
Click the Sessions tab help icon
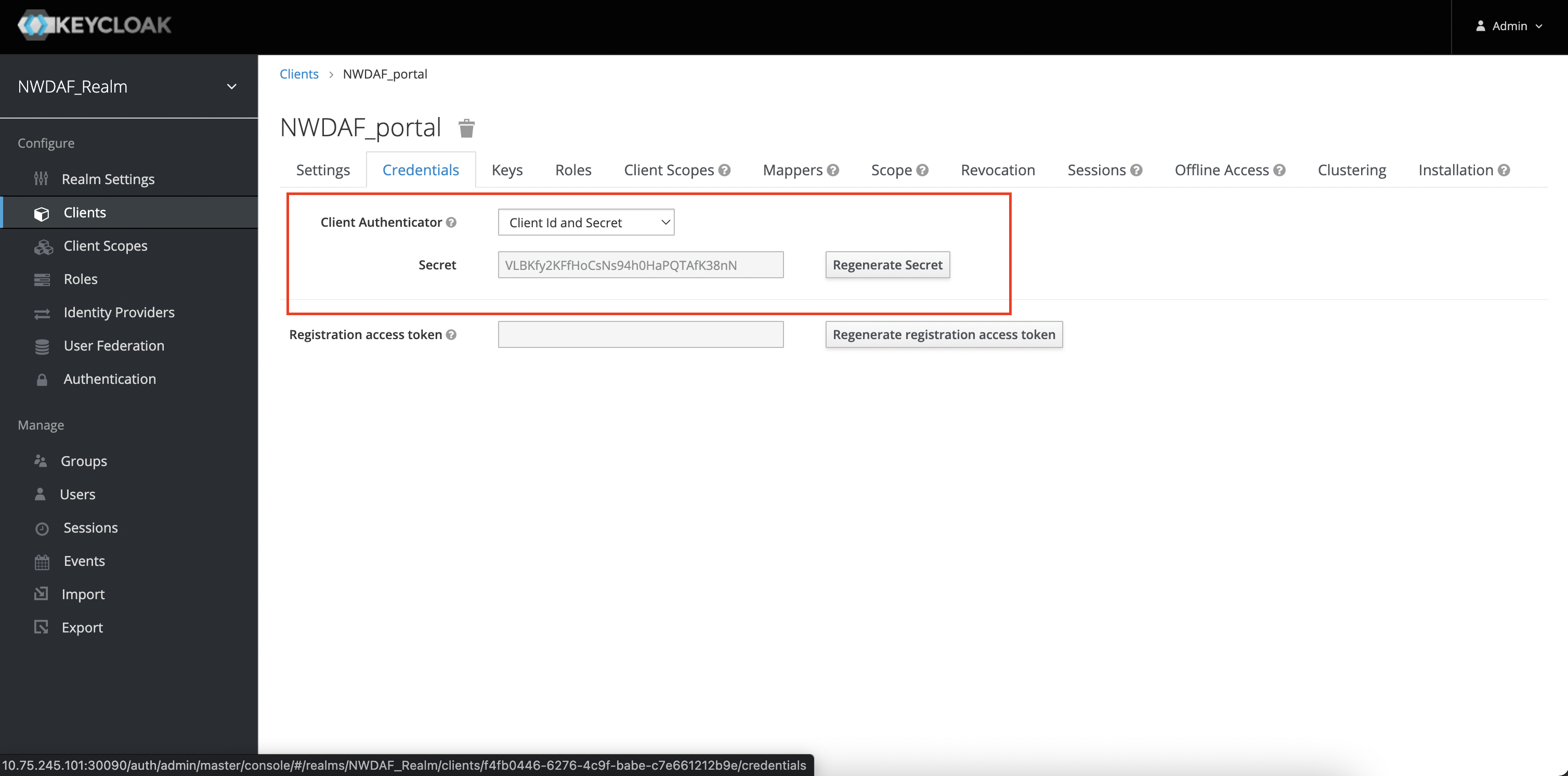click(1136, 170)
